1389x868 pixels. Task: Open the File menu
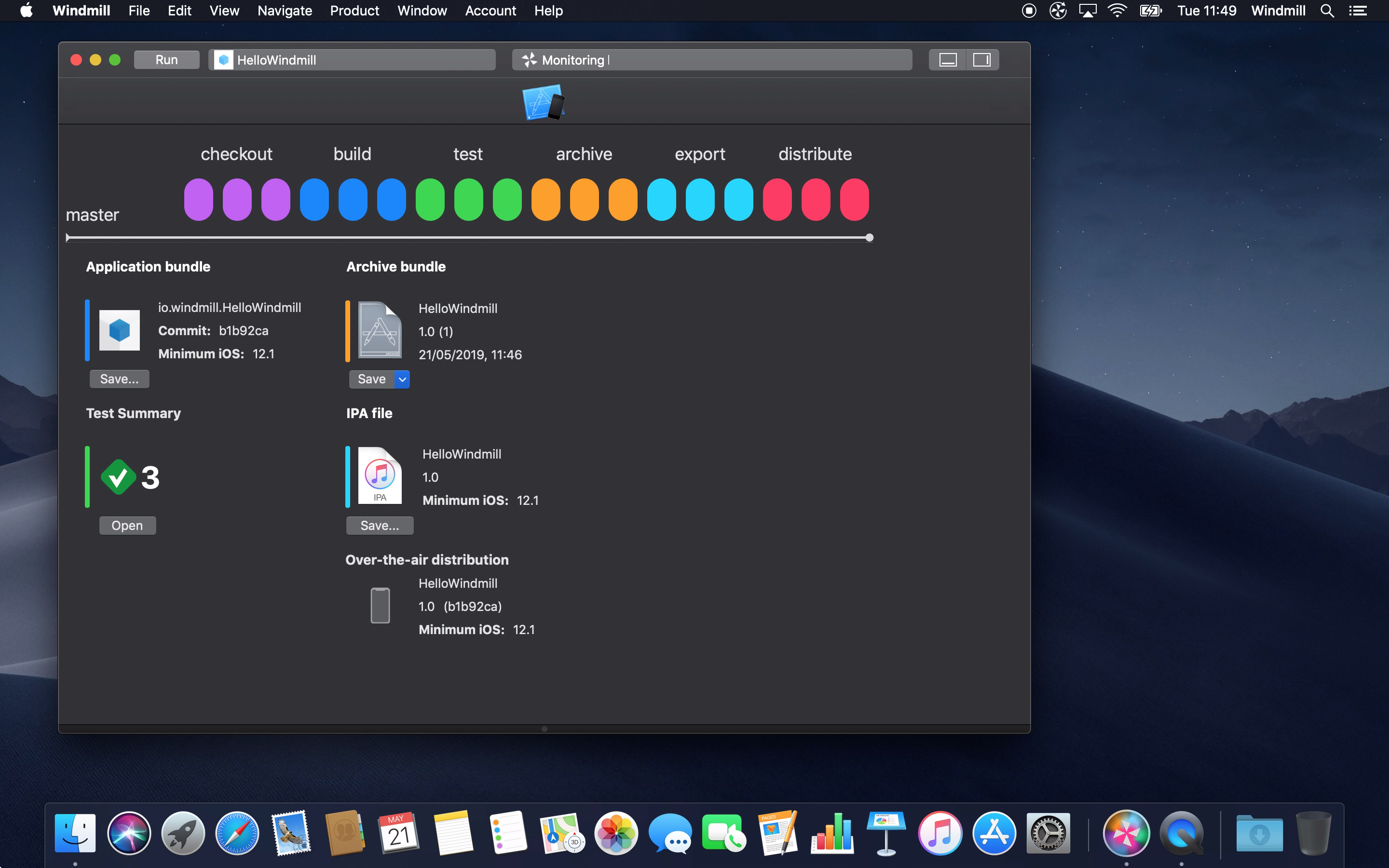(139, 10)
